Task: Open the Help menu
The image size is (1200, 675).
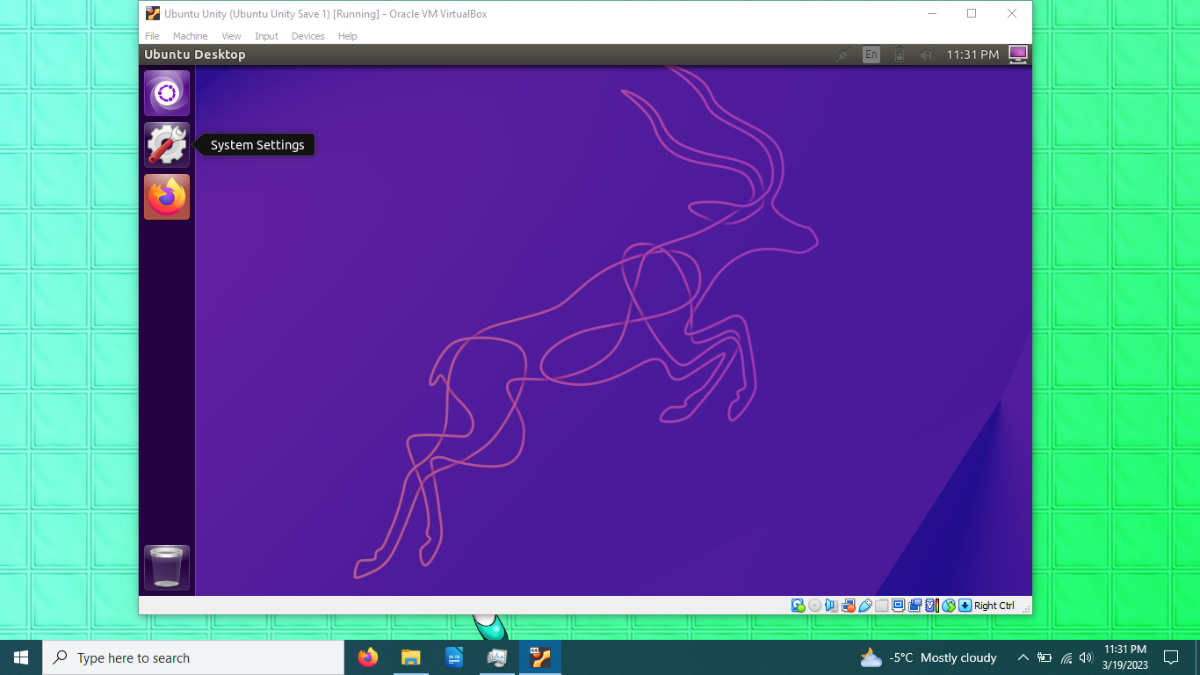Action: coord(347,36)
